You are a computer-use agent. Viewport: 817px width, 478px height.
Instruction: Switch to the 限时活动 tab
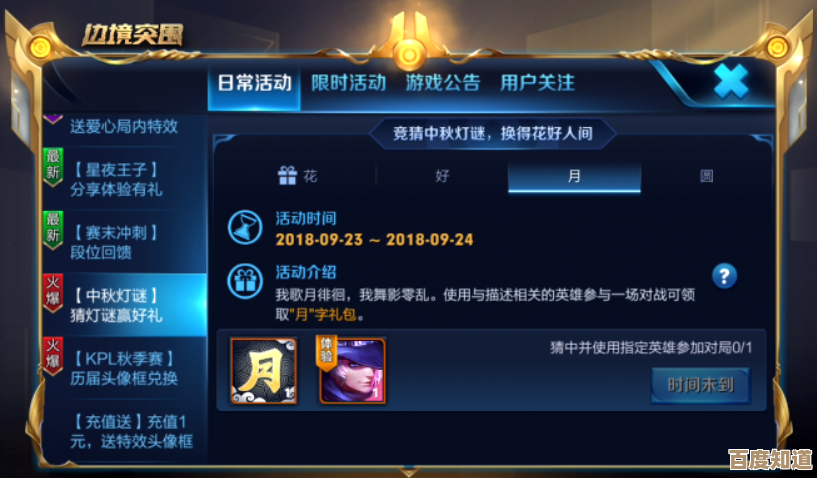point(349,83)
